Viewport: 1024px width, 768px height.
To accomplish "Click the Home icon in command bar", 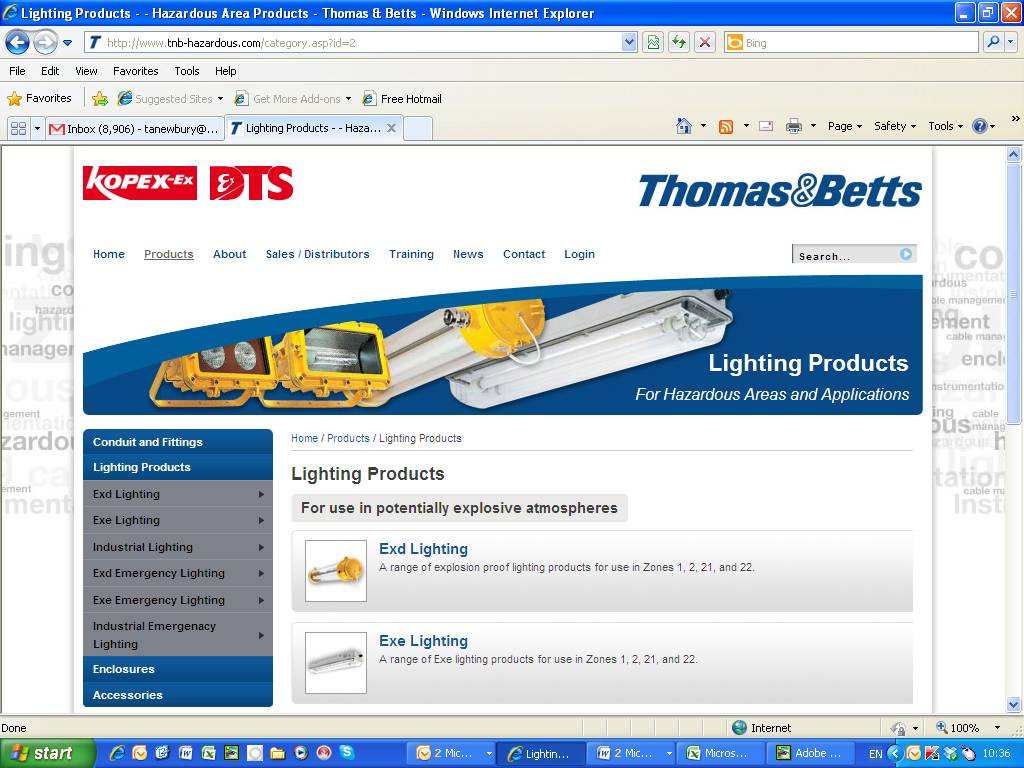I will [684, 126].
